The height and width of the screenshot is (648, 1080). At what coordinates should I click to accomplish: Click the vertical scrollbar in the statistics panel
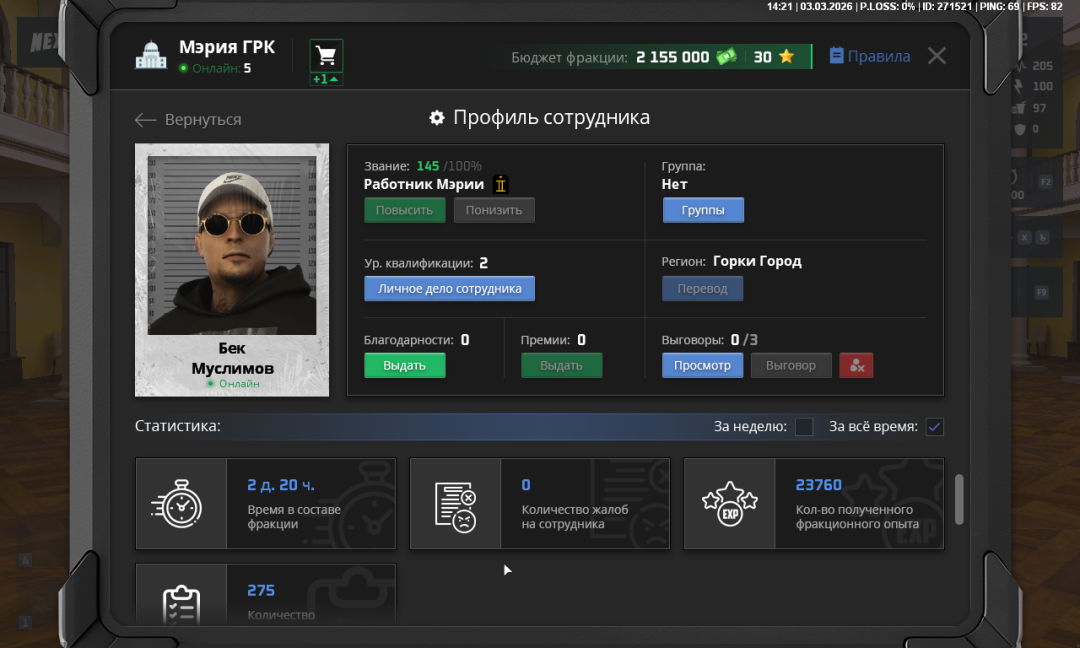[x=959, y=498]
